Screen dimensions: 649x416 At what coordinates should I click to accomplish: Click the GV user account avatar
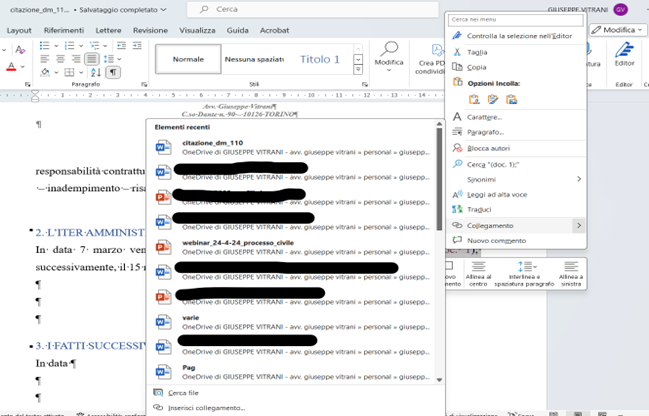click(620, 10)
